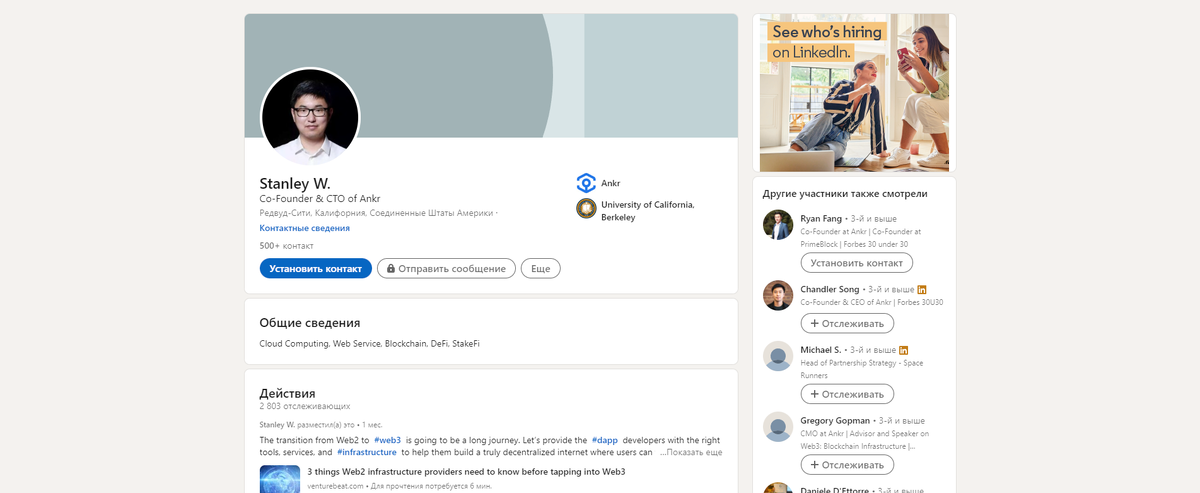Follow the #dapp hashtag link
Viewport: 1200px width, 493px height.
(604, 440)
